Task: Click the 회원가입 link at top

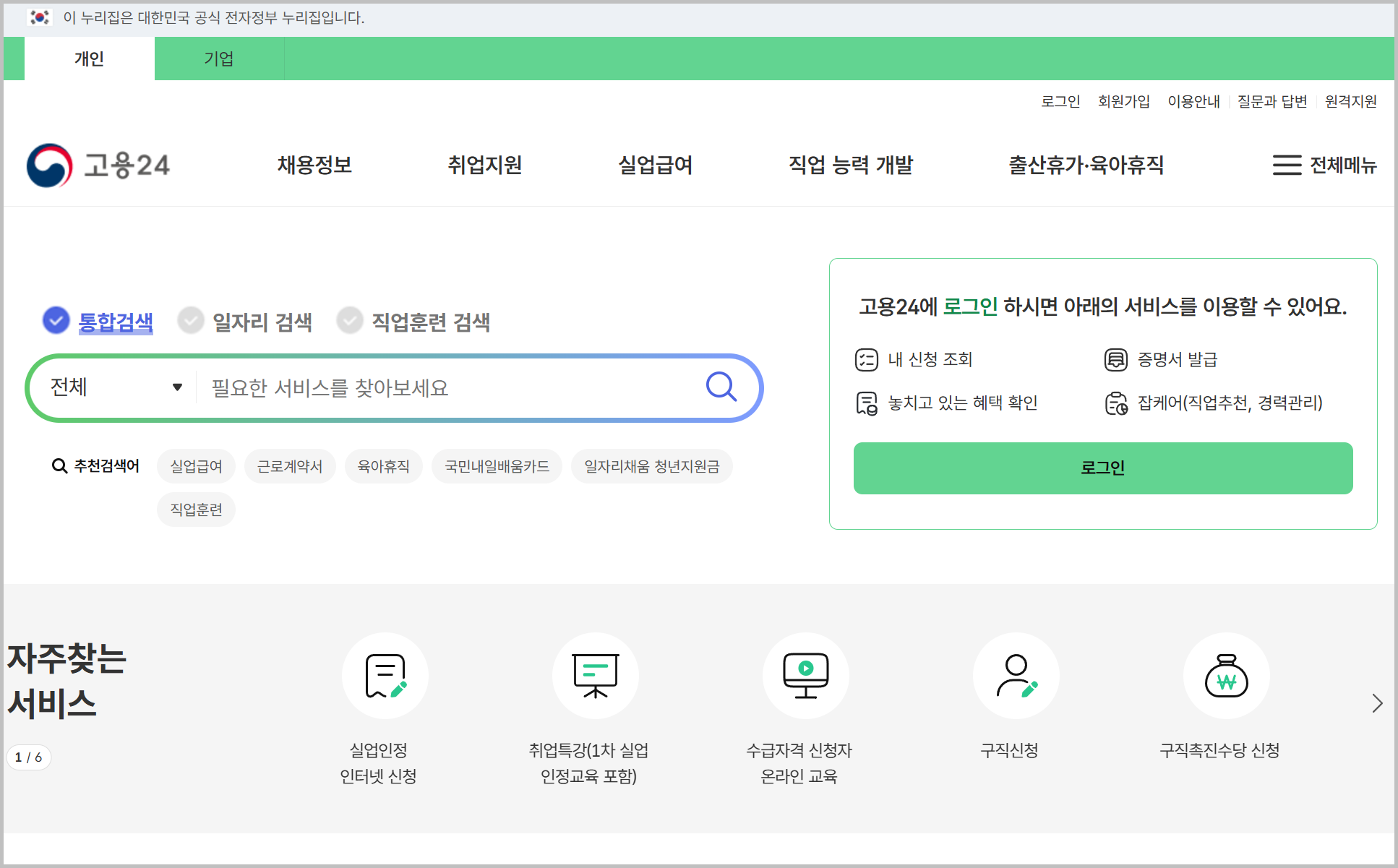Action: click(1123, 101)
